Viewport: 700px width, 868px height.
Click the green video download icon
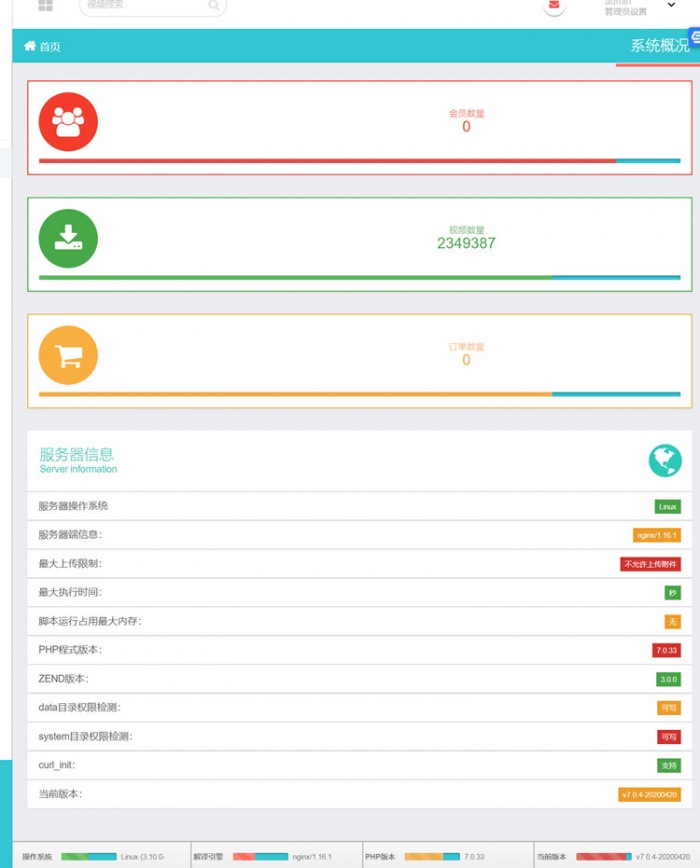coord(68,238)
